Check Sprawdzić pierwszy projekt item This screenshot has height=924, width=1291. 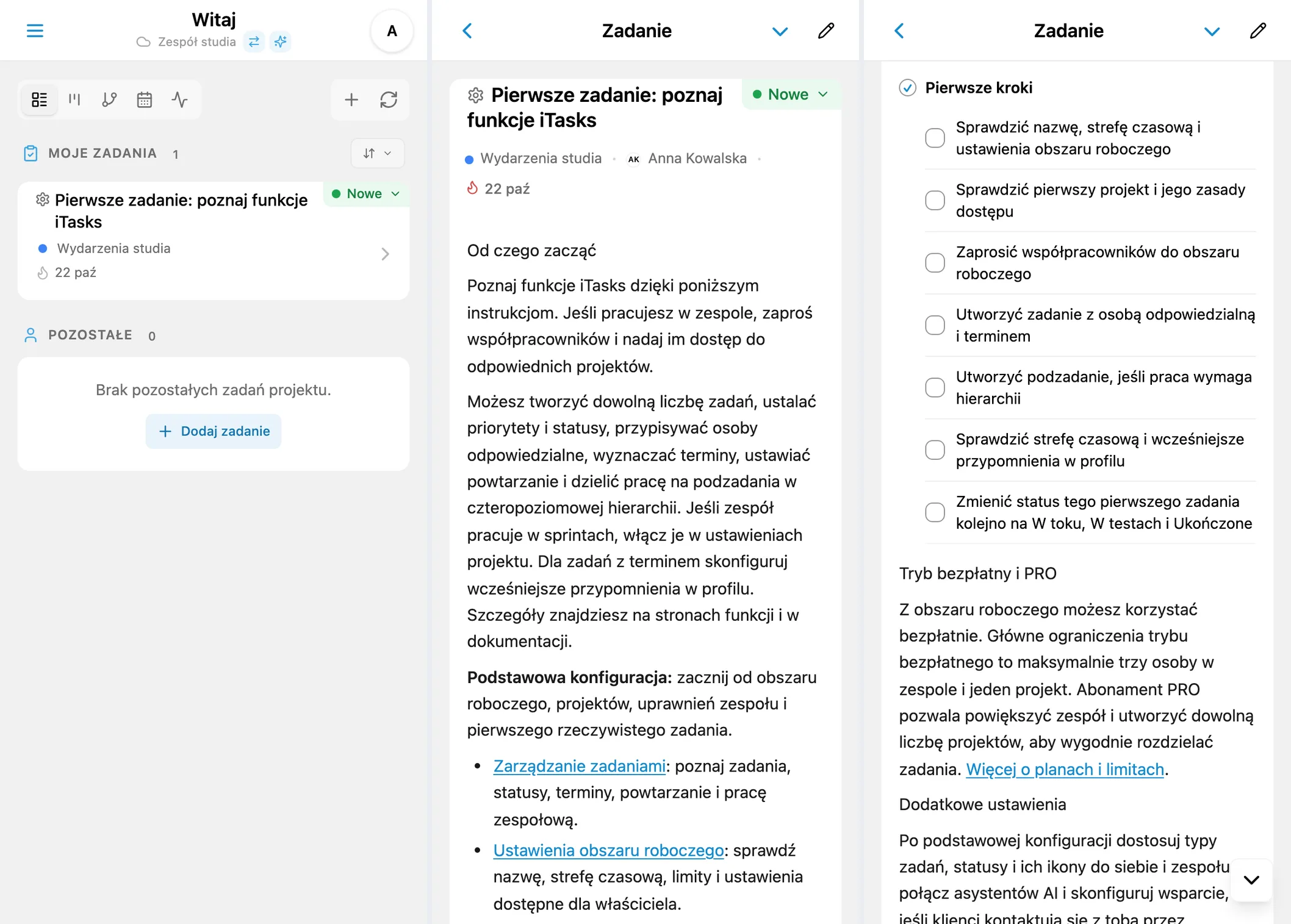coord(935,200)
